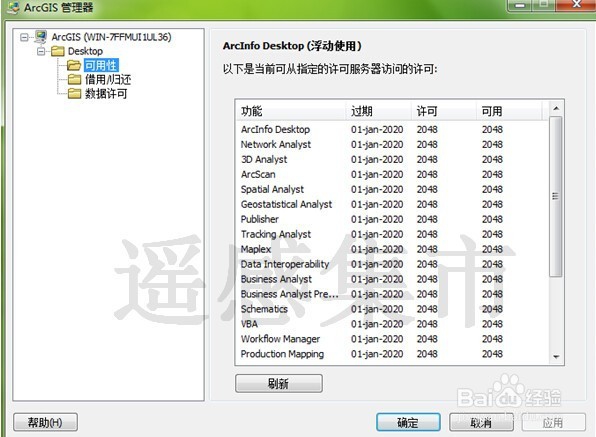The width and height of the screenshot is (596, 437).
Task: Close the ArcGIS 管理器 window
Action: point(577,5)
